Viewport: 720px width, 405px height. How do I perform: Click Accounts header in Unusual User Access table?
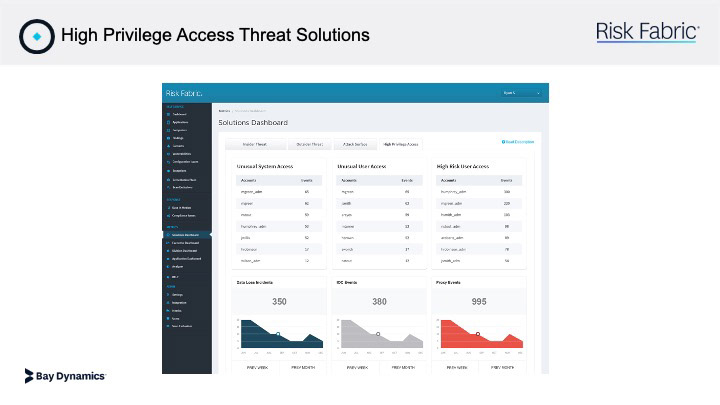[x=349, y=180]
